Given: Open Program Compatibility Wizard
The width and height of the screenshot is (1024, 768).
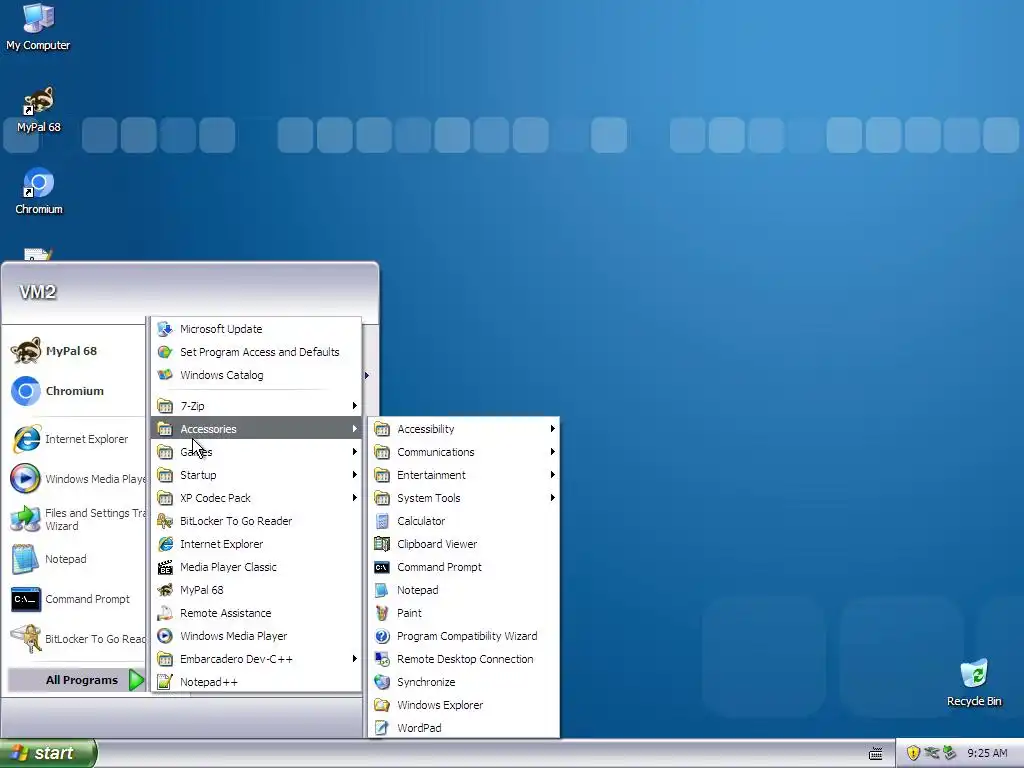Looking at the screenshot, I should click(464, 635).
